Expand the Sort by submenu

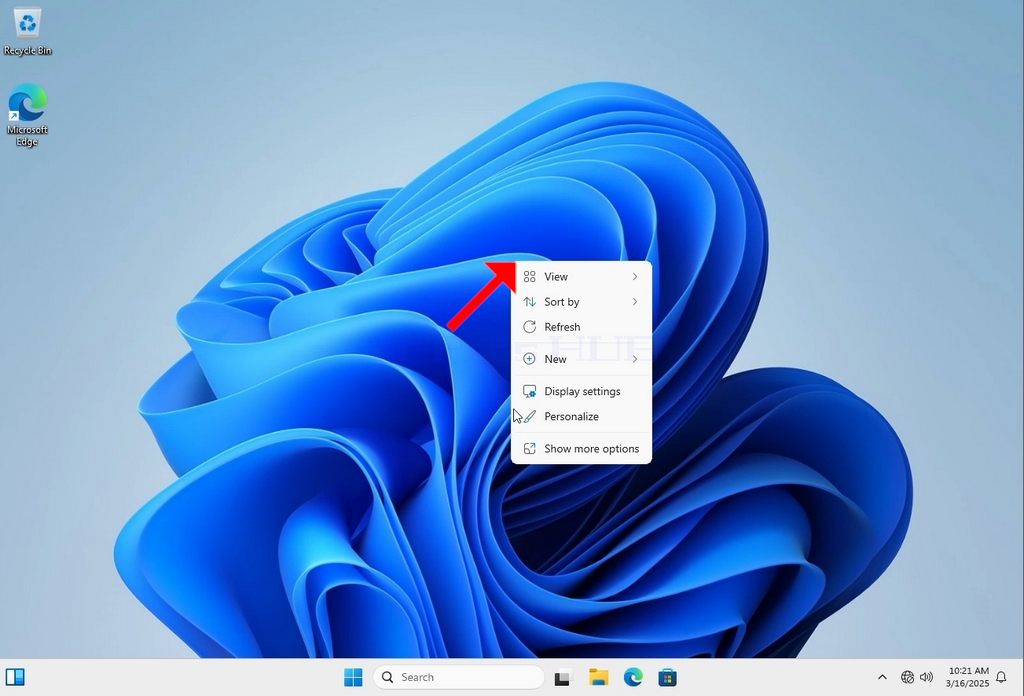coord(581,302)
